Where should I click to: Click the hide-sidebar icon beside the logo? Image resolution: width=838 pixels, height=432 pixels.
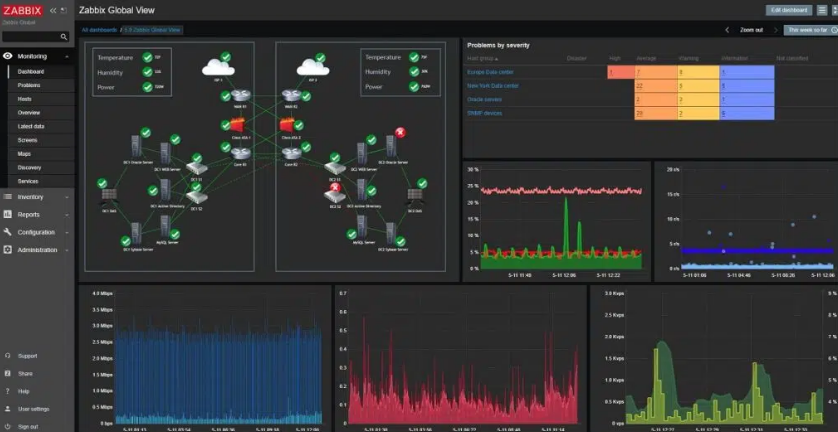pos(64,11)
